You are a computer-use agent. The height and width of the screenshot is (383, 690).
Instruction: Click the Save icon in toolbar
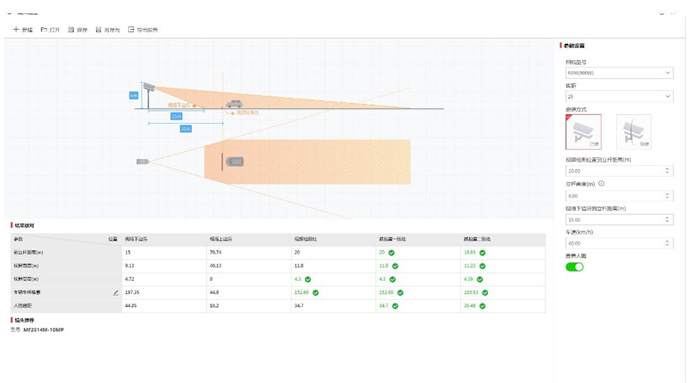pos(71,29)
